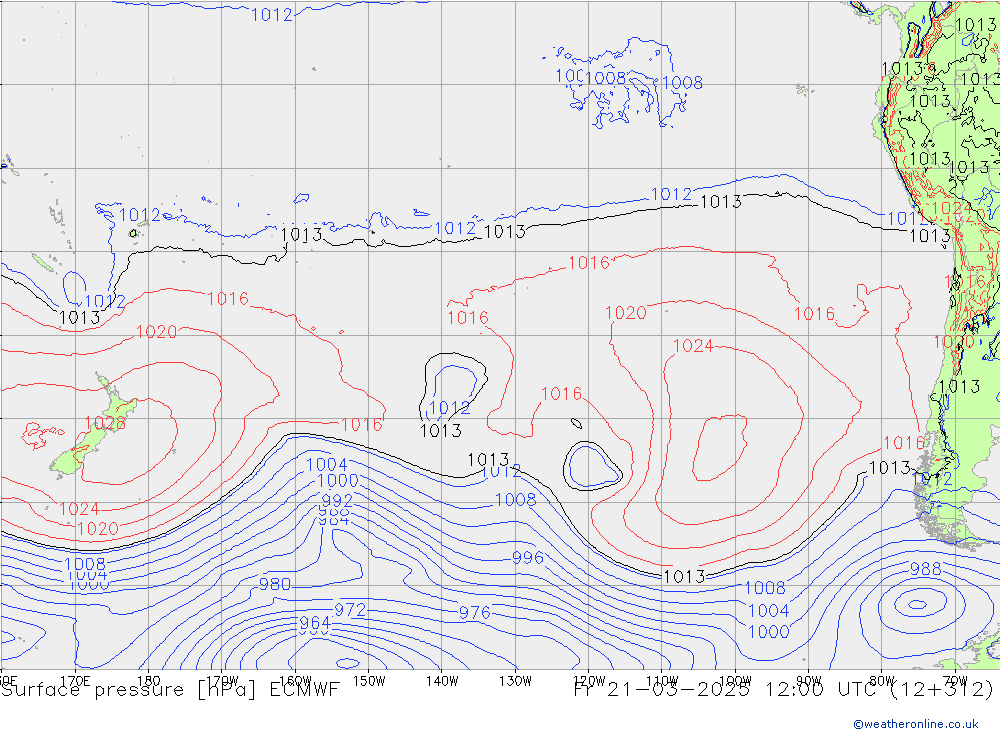Screen dimensions: 1000x733
Task: Select the 130W longitude label
Action: 515,681
